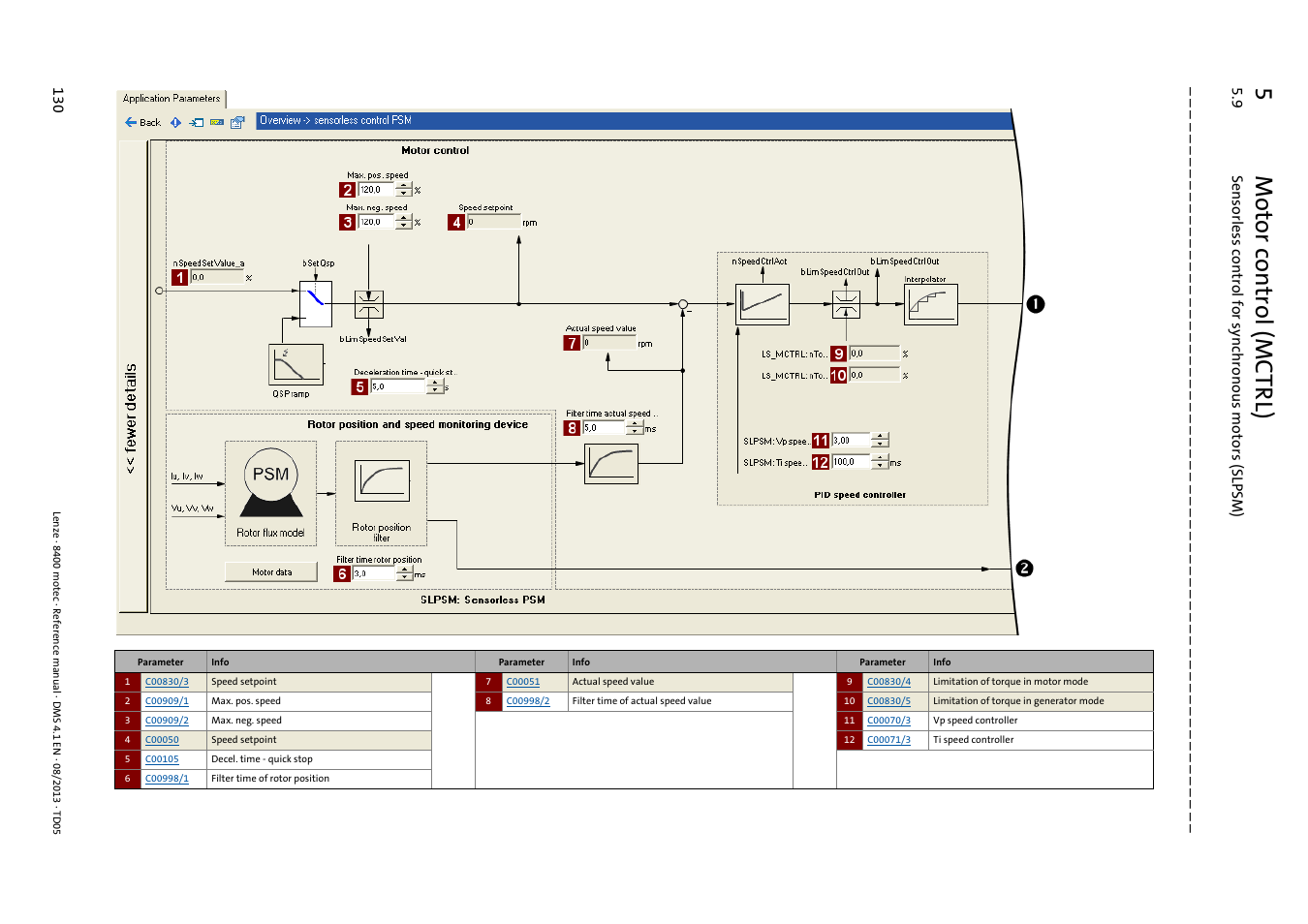Click the 'Motor control' heading text

coord(435,150)
